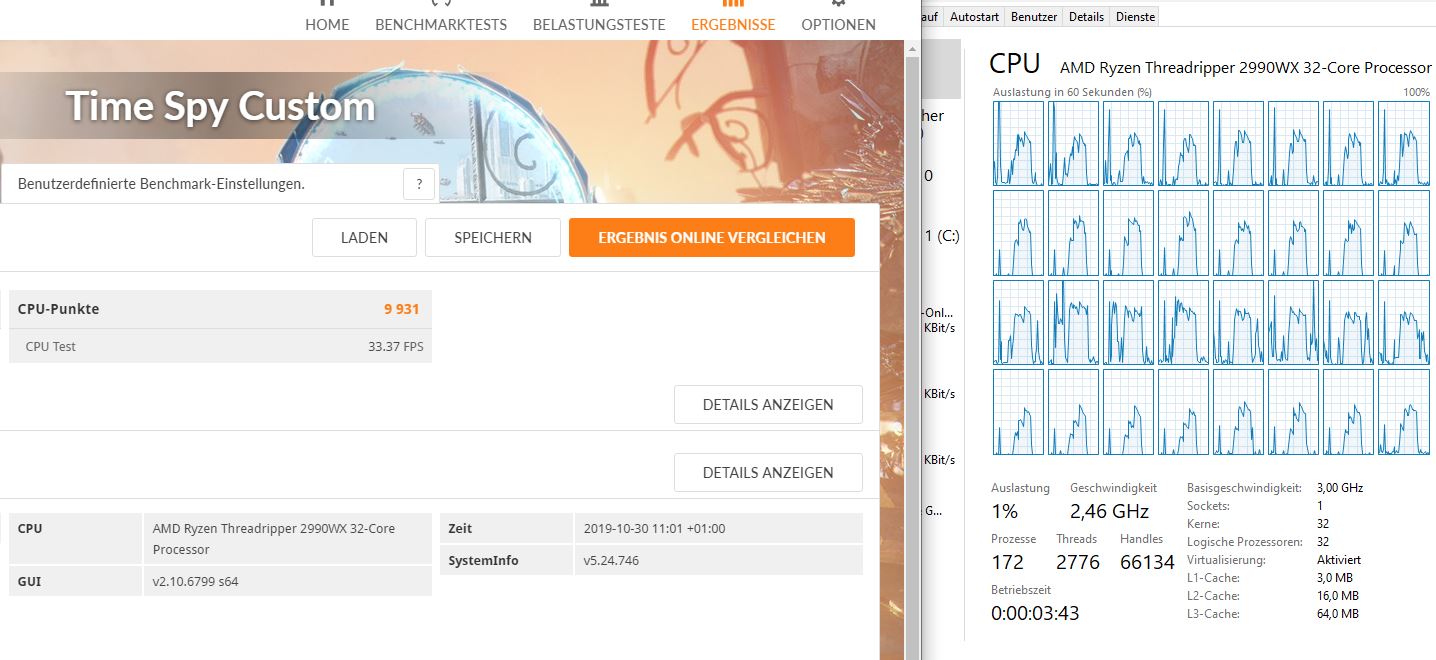Click the processor name in the Task Manager header
This screenshot has height=660, width=1436.
1246,67
